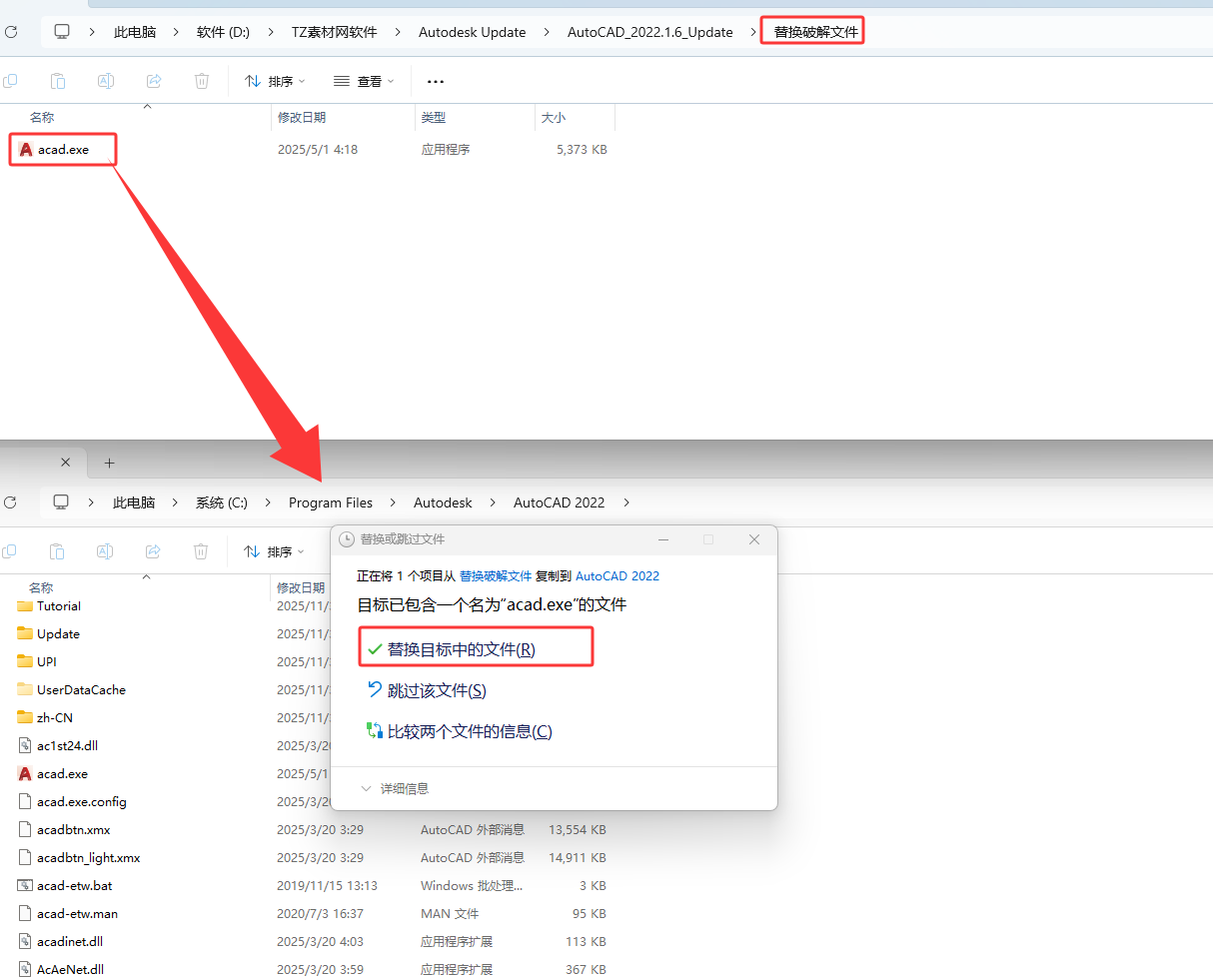Select acadbtn_light.xmx file

click(79, 858)
